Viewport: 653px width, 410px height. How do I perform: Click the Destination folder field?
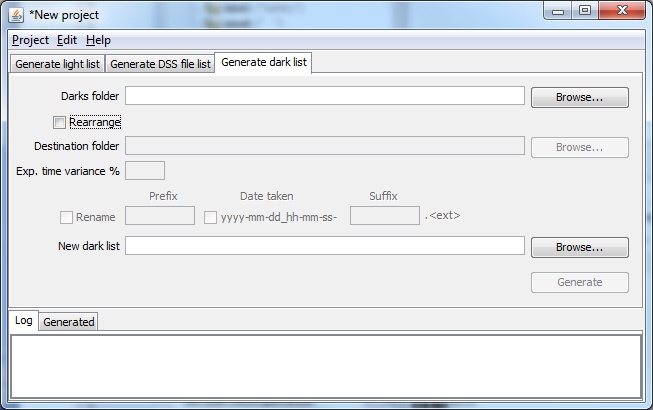(x=325, y=146)
